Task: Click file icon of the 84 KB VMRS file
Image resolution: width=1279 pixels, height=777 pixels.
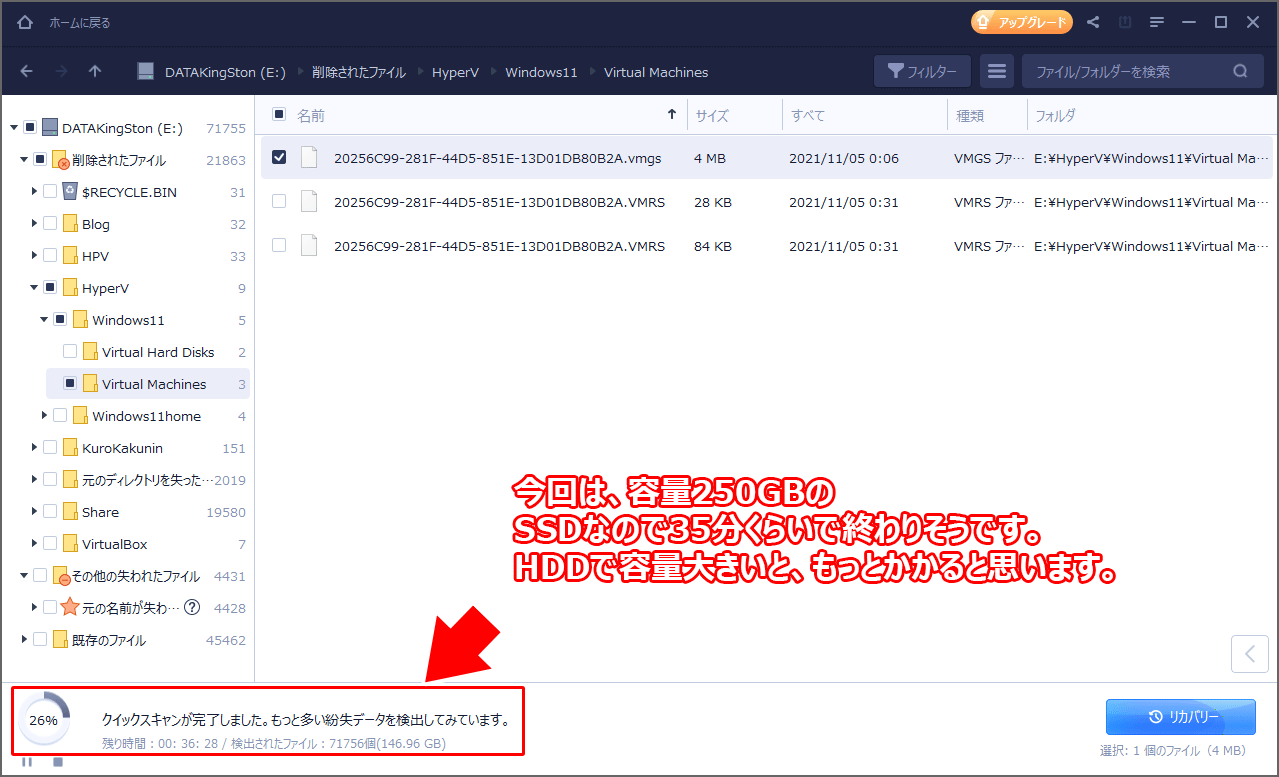Action: tap(309, 246)
